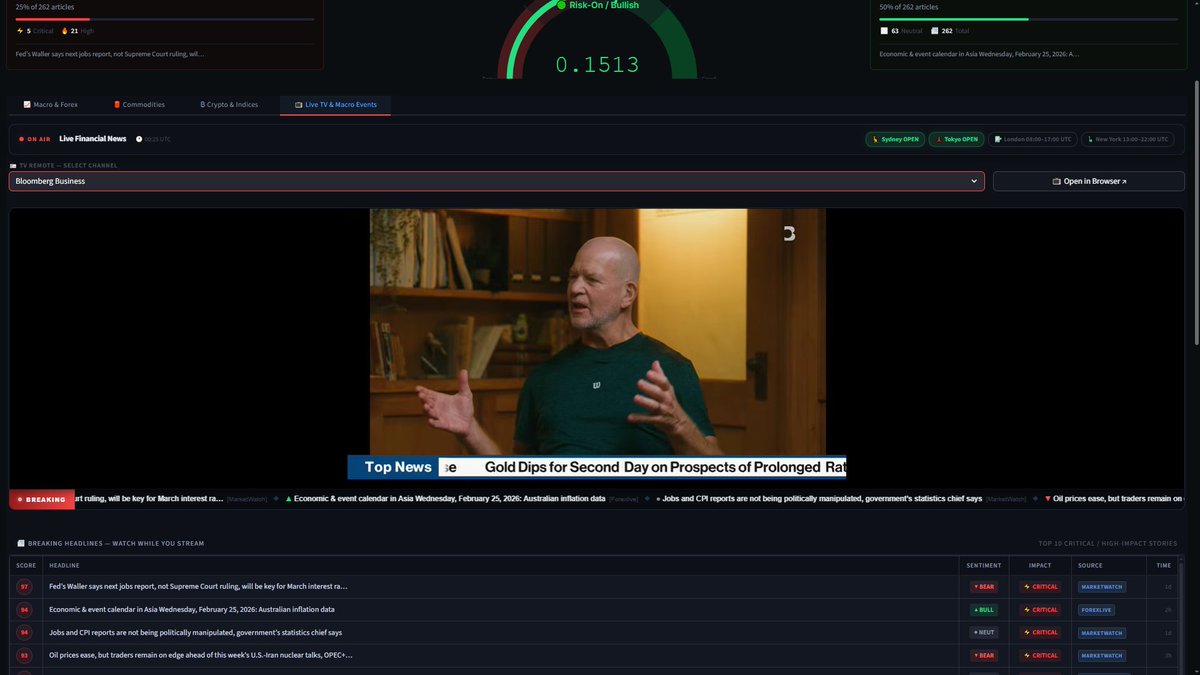The height and width of the screenshot is (675, 1200).
Task: Click MARKETWATCH source on Fed's Waller row
Action: (x=1102, y=586)
